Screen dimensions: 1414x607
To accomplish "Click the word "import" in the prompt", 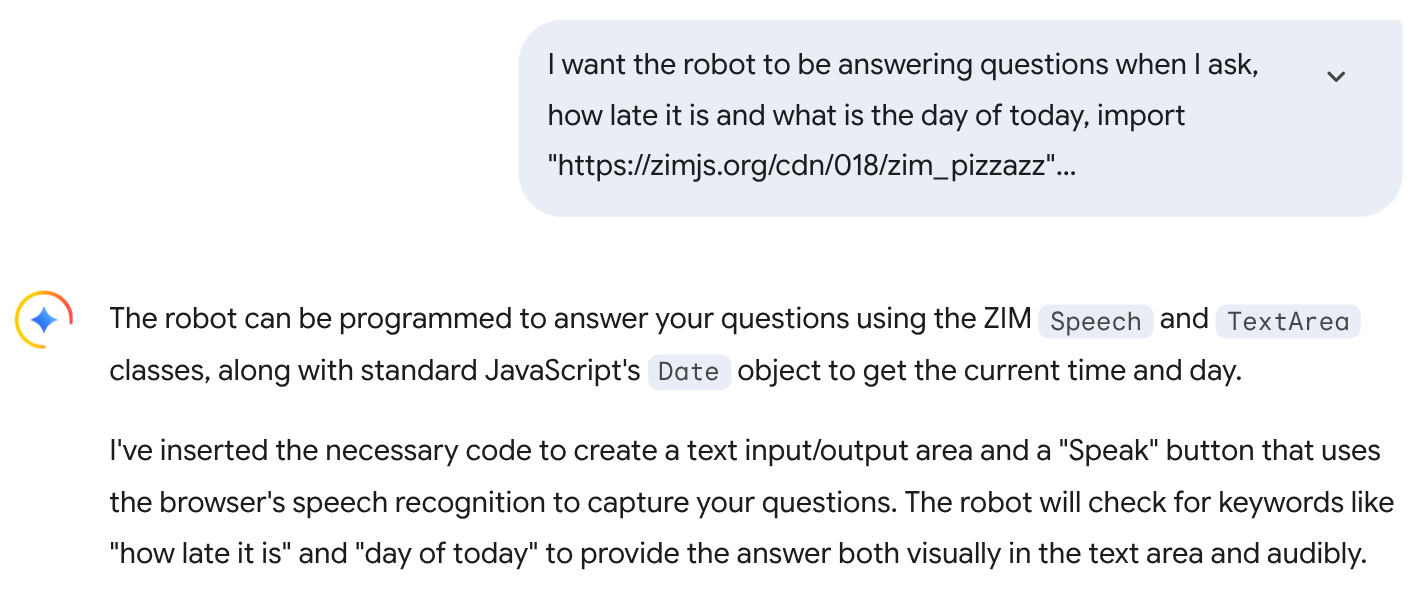I will (x=1141, y=115).
